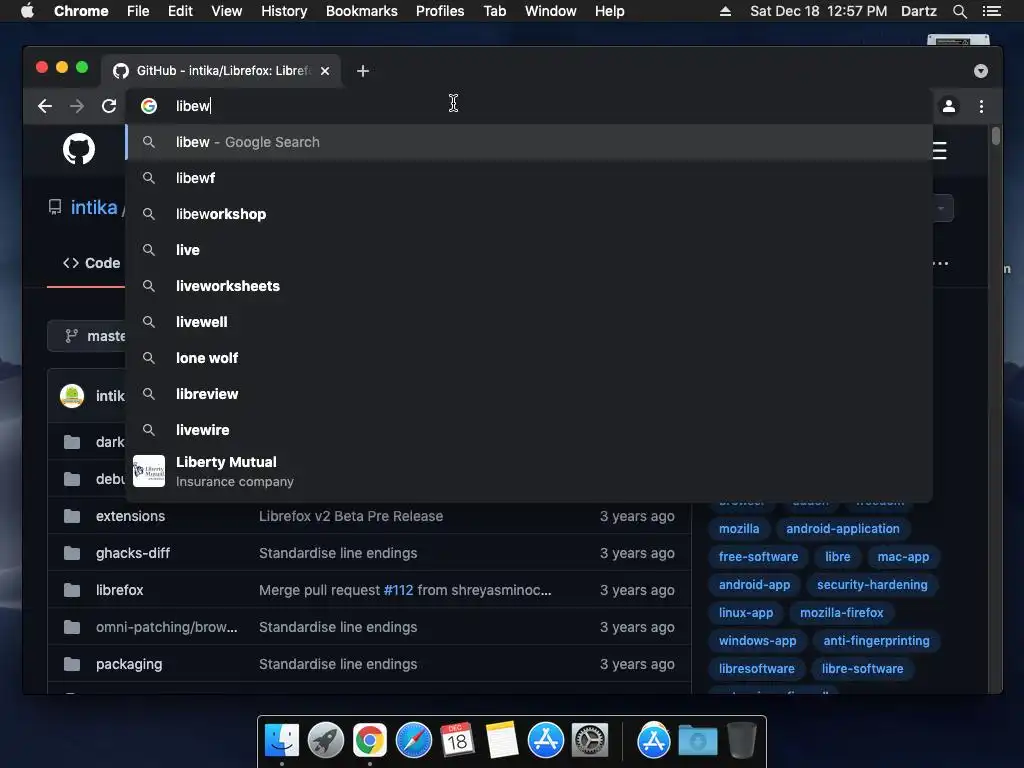Click the mozilla topic tag

(x=739, y=528)
